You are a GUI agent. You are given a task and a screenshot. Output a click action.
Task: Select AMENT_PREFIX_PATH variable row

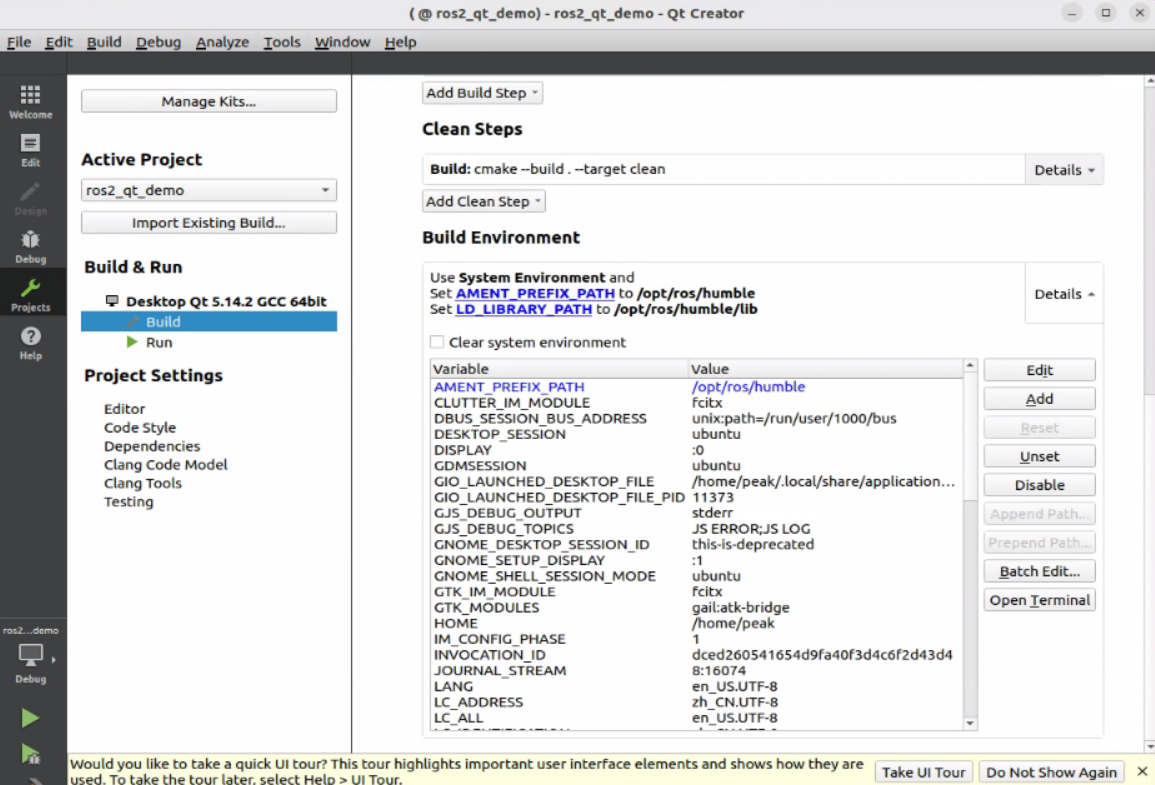(x=696, y=387)
